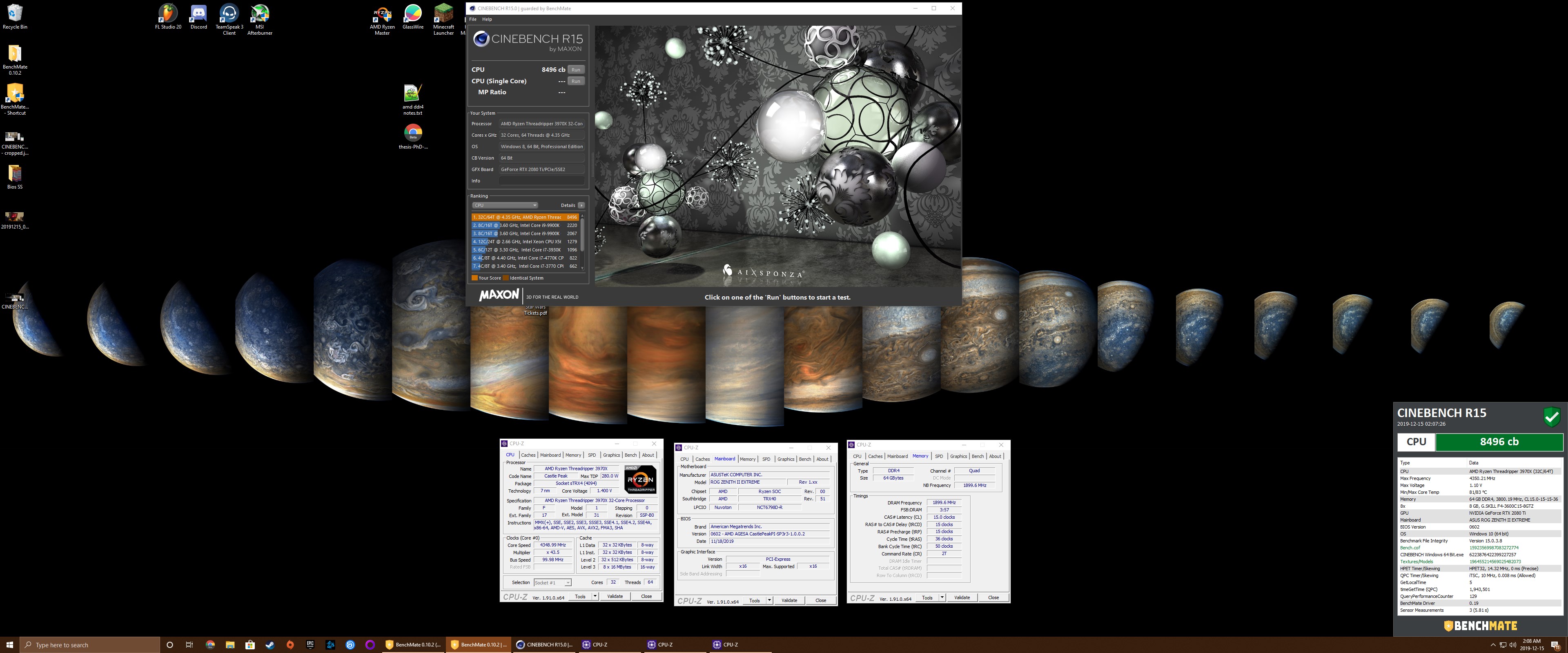This screenshot has height=653, width=1568.
Task: Click the taskbar search box
Action: tap(90, 644)
